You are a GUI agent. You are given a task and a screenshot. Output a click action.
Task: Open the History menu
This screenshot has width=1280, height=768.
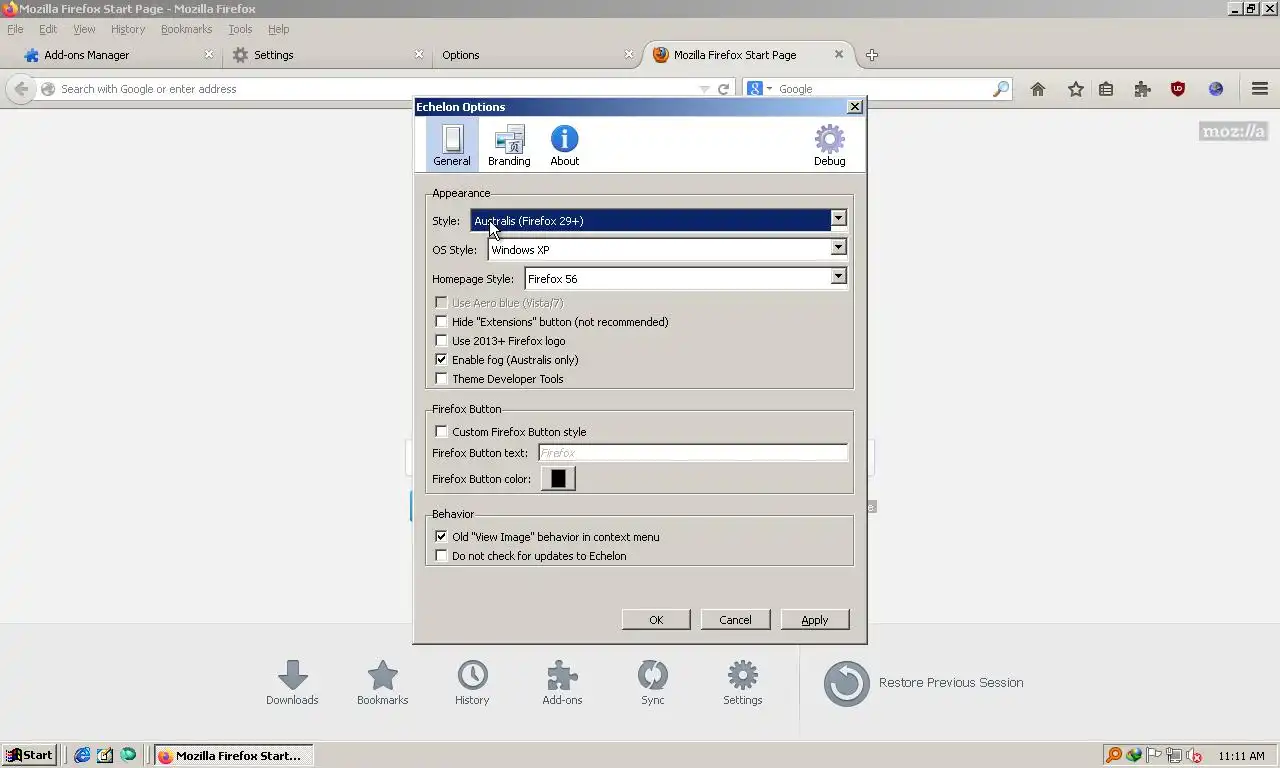[128, 29]
